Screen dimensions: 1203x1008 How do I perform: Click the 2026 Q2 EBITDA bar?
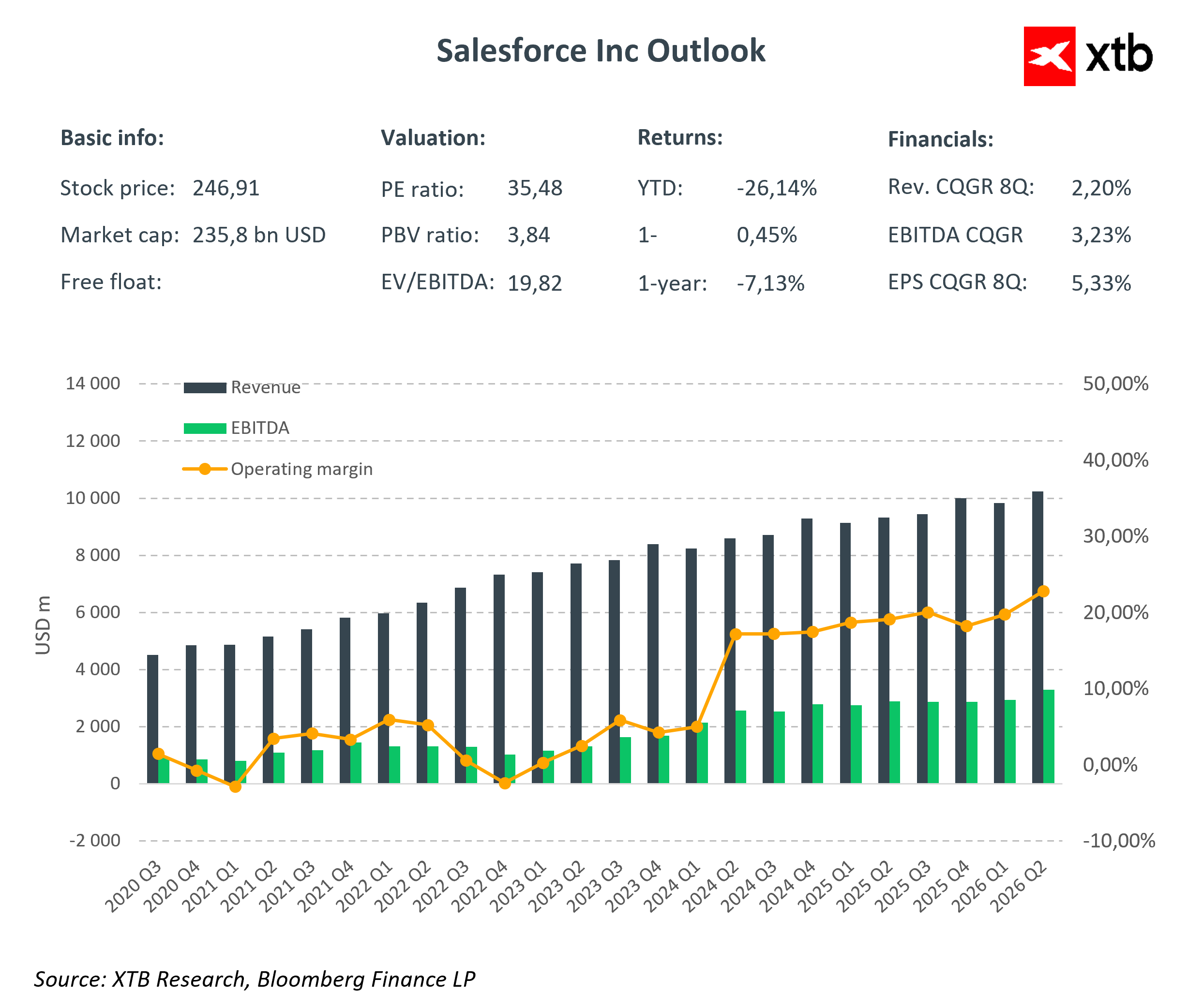point(1048,737)
